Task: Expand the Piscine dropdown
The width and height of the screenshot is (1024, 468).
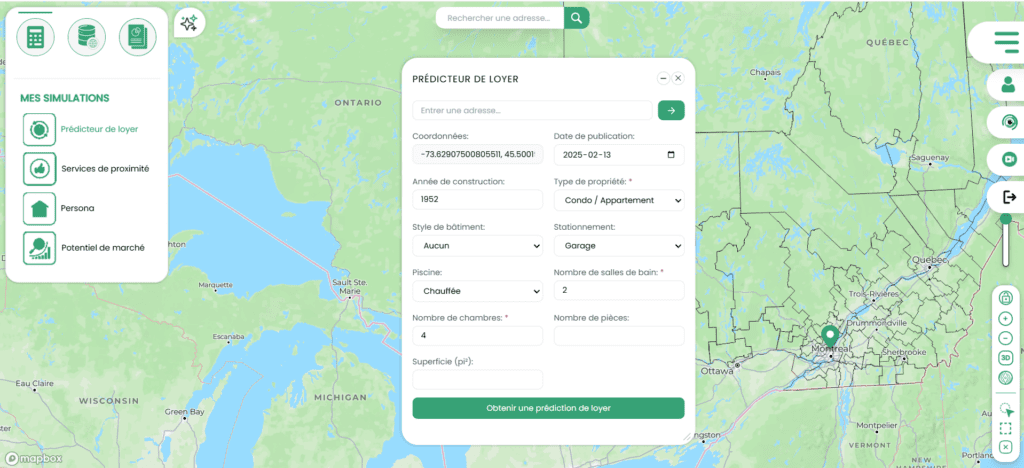Action: (x=477, y=291)
